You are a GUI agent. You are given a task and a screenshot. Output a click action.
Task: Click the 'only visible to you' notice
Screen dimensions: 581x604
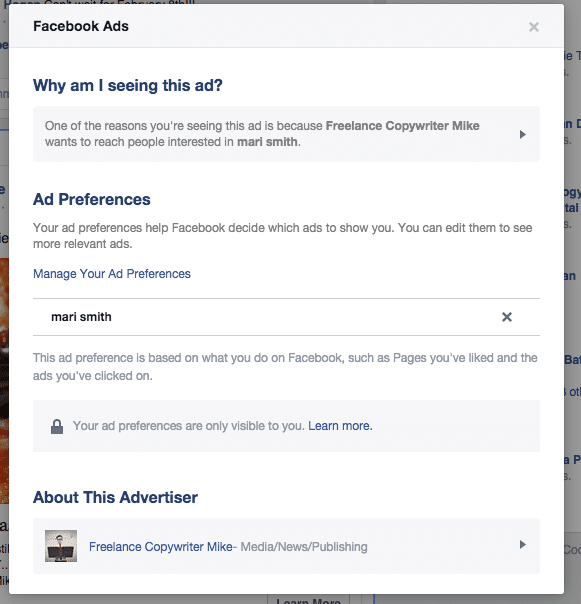tap(286, 426)
